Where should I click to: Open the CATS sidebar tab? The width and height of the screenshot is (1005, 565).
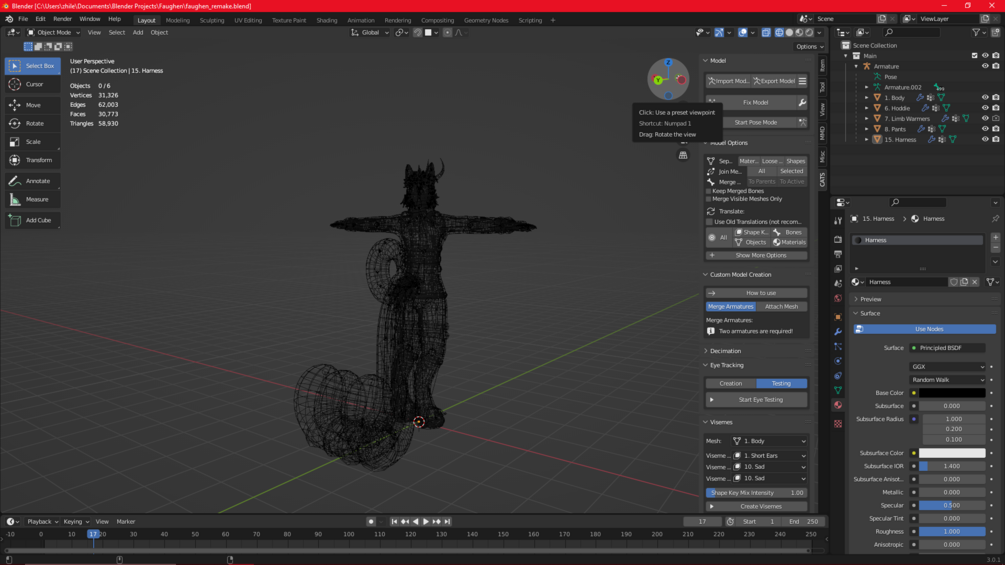pos(822,180)
